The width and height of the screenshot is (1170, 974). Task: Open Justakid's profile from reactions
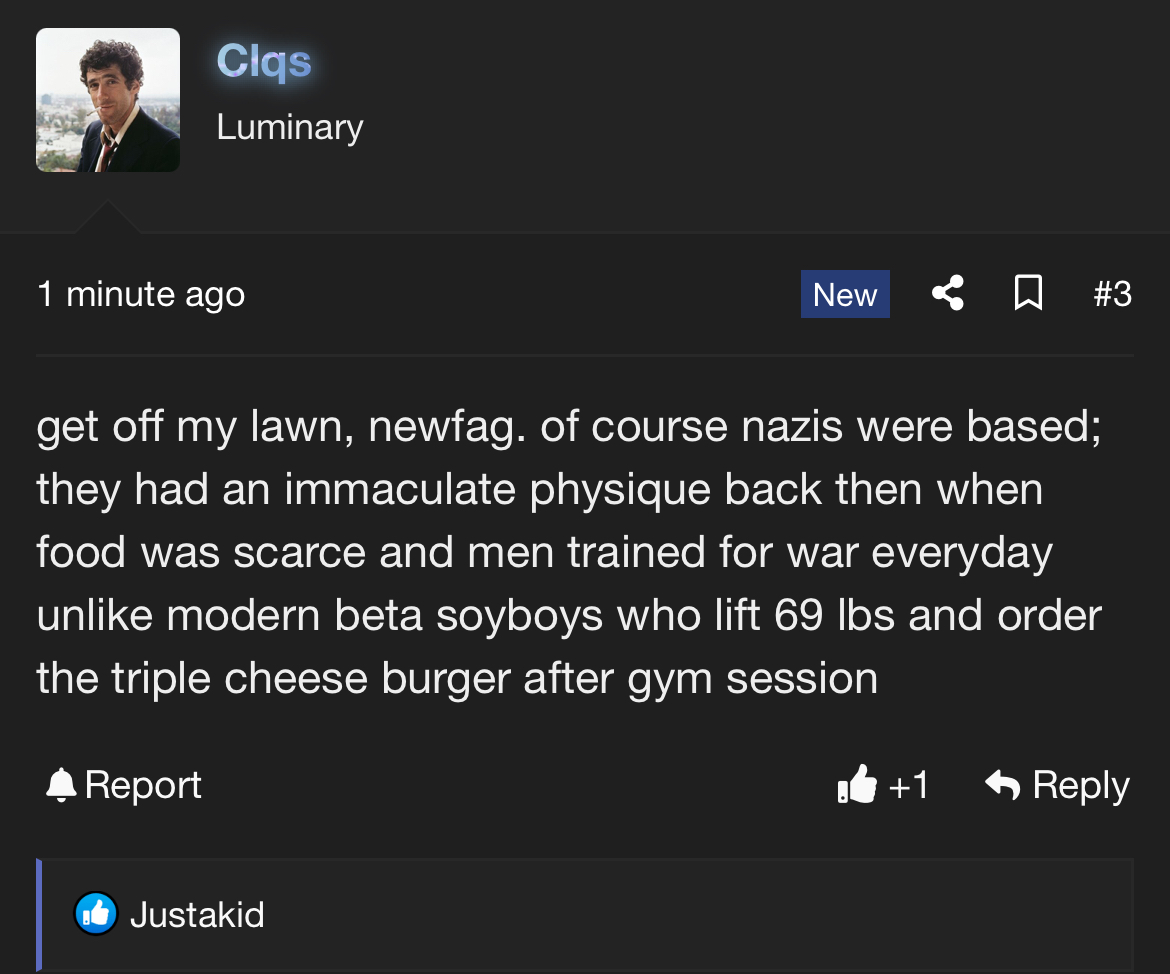[x=197, y=914]
